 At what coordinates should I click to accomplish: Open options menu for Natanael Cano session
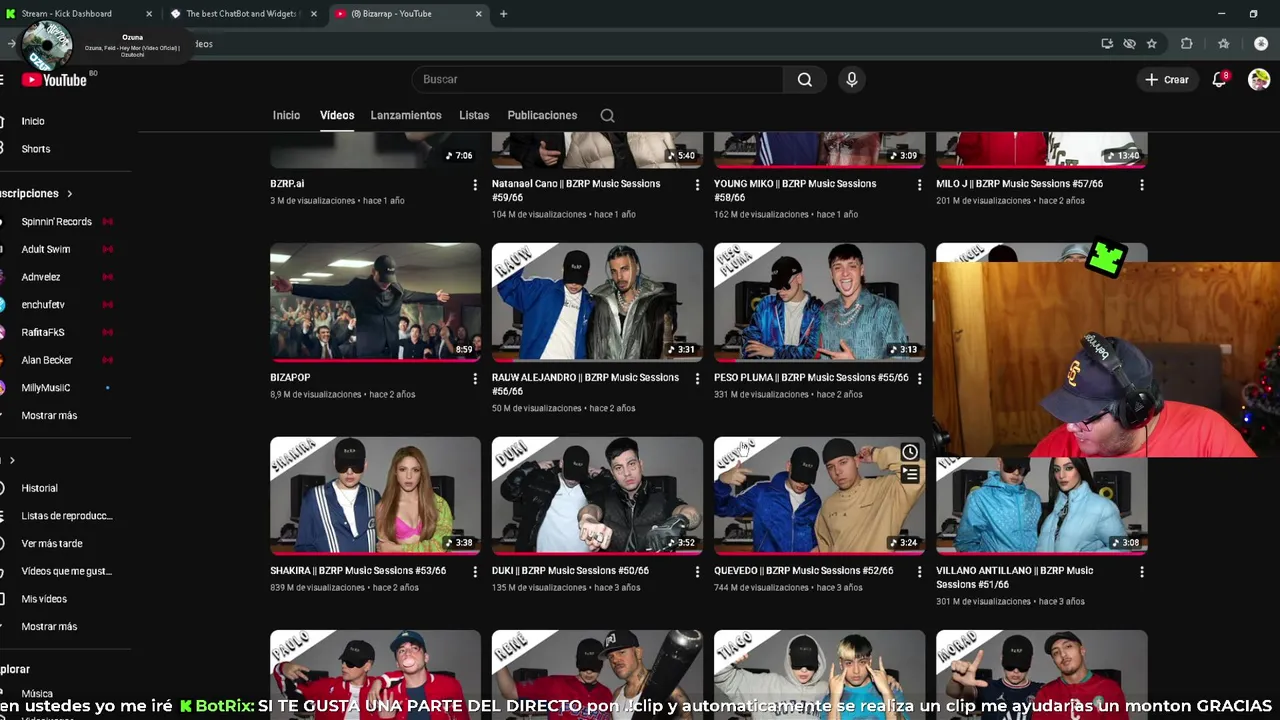click(697, 185)
